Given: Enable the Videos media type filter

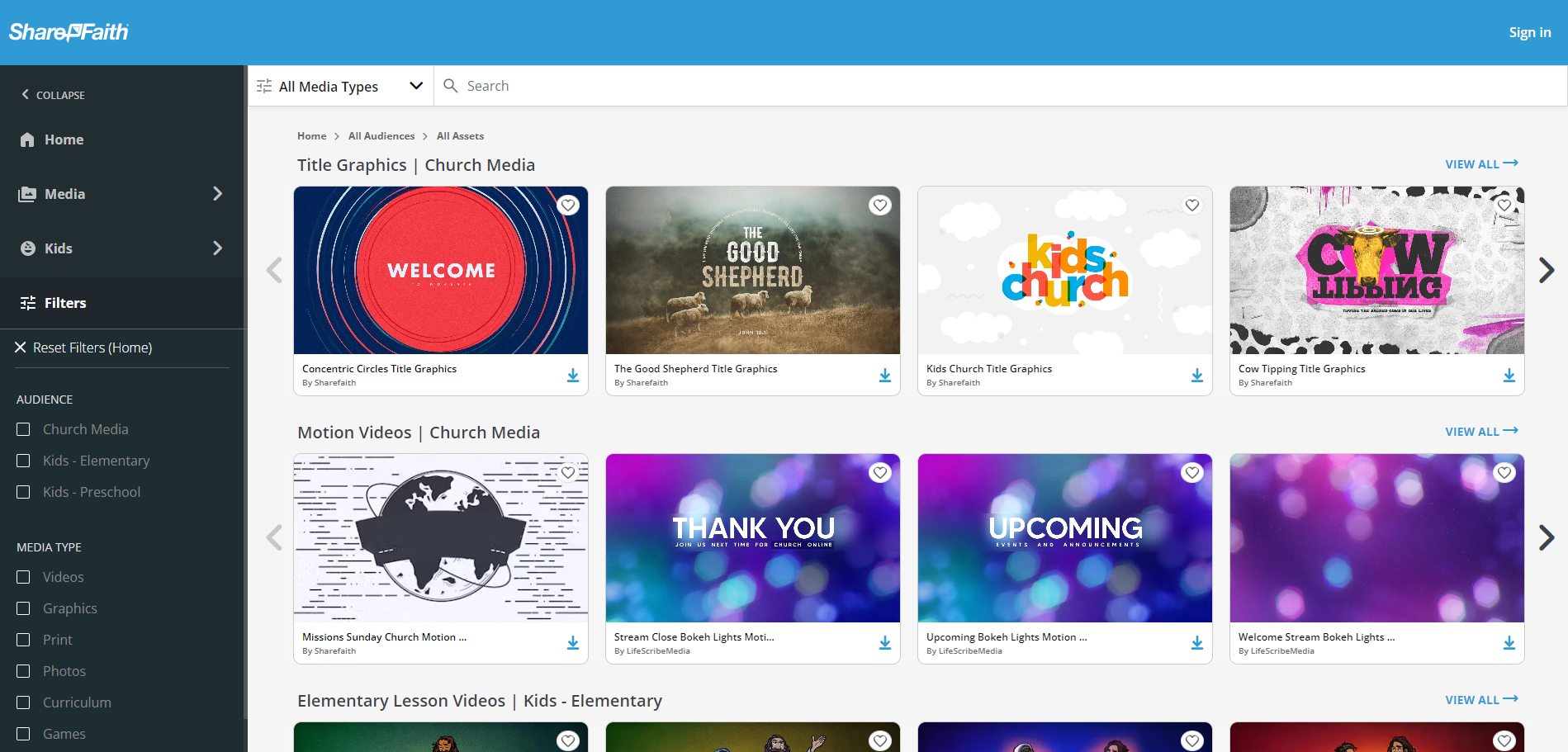Looking at the screenshot, I should click(23, 577).
